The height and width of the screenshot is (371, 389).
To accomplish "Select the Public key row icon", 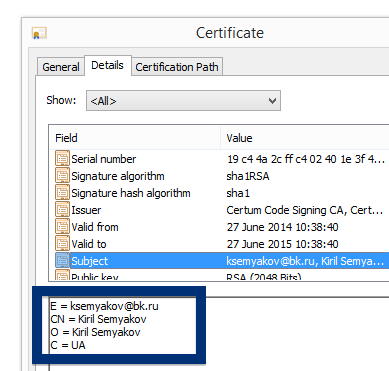I will point(62,276).
